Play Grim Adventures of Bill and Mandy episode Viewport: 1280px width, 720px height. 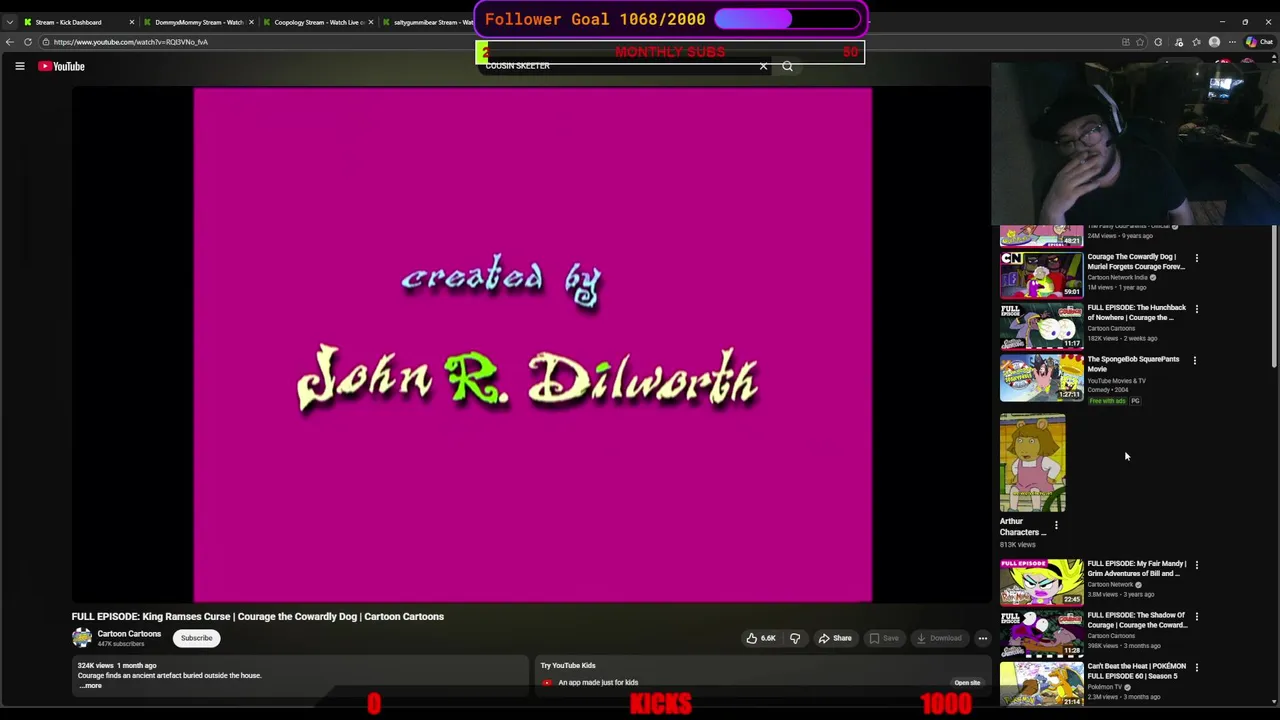coord(1041,582)
